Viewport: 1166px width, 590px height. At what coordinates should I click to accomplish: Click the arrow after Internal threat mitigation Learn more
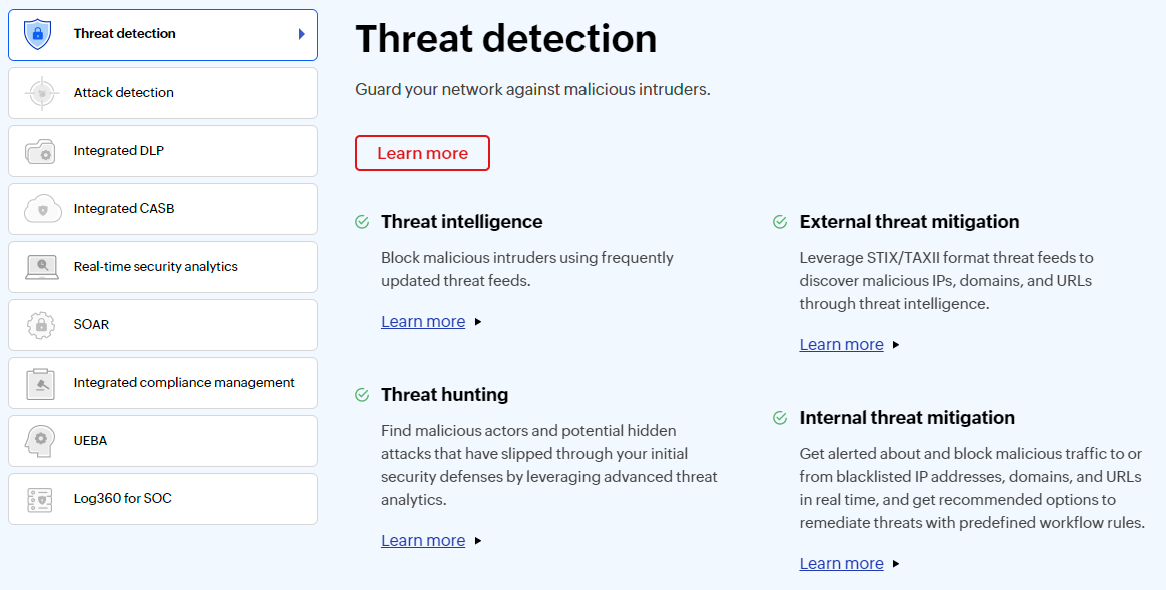coord(896,564)
